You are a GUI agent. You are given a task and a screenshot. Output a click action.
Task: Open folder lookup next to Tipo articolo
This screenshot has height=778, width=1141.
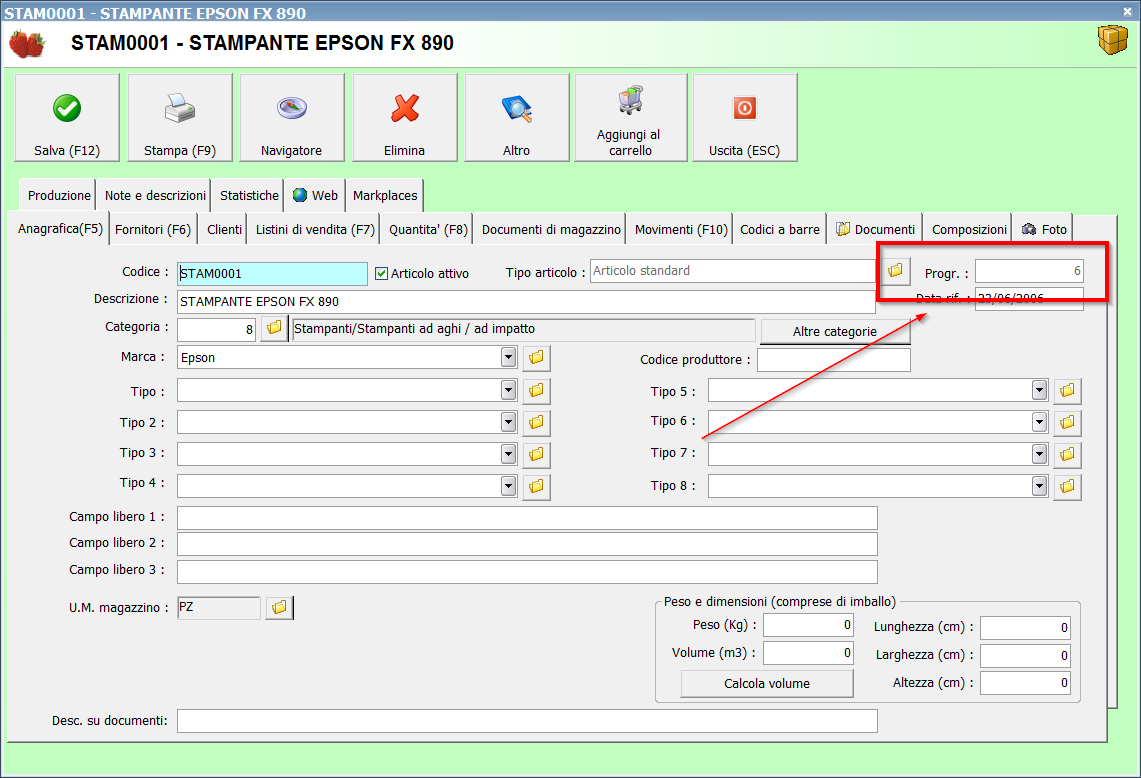tap(895, 271)
